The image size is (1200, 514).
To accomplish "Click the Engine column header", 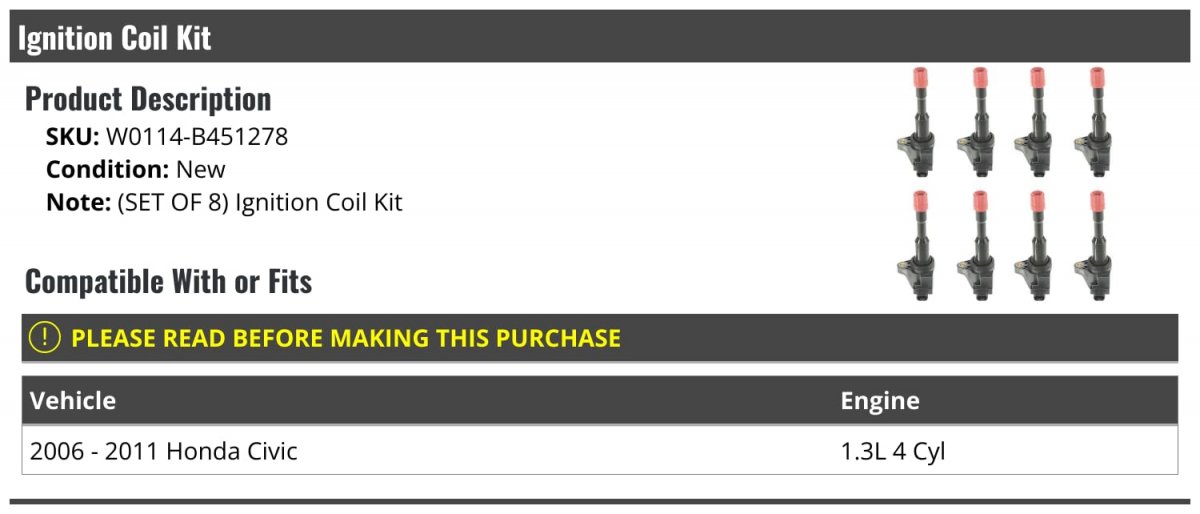I will pyautogui.click(x=880, y=401).
